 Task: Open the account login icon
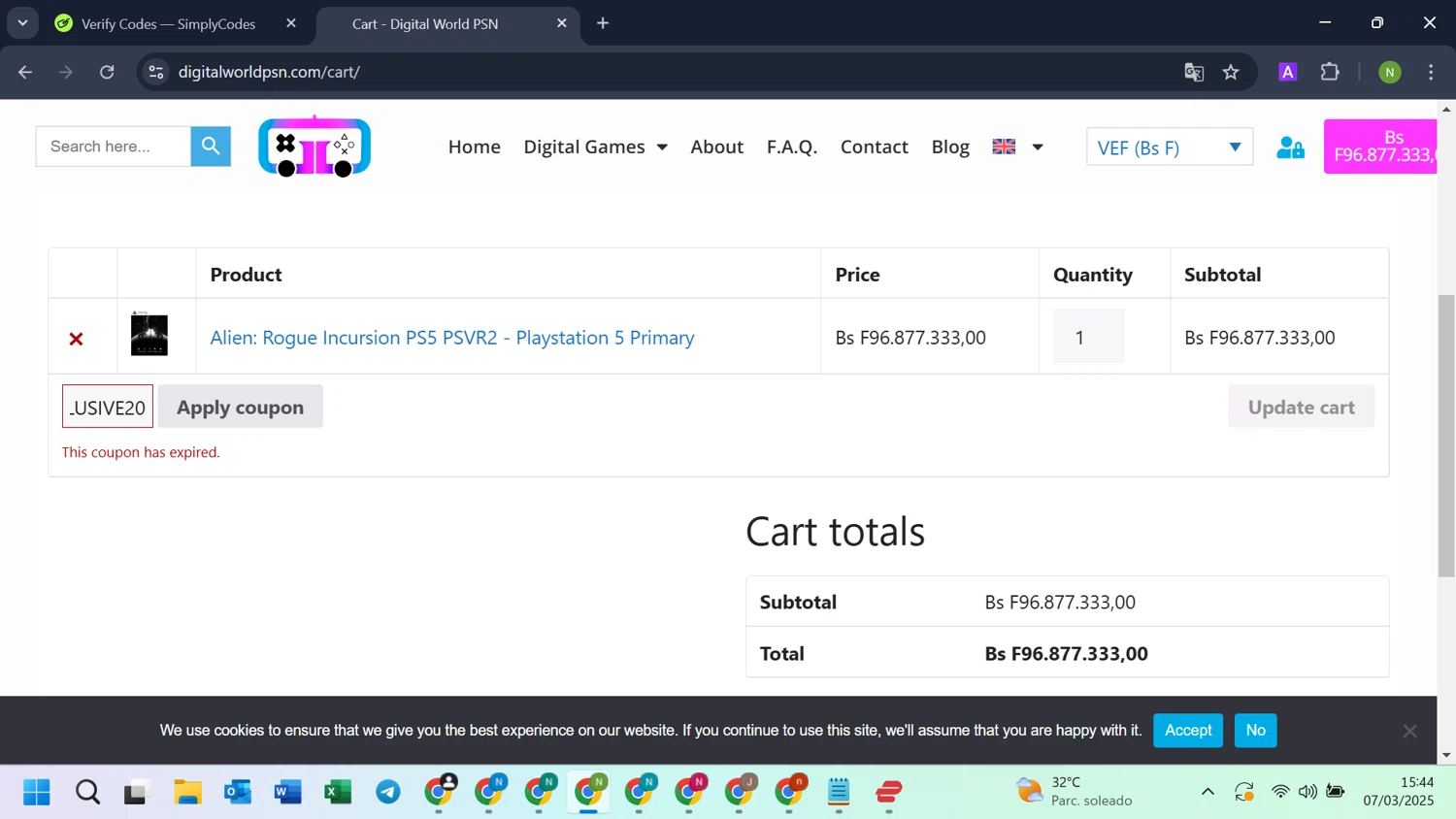point(1290,147)
